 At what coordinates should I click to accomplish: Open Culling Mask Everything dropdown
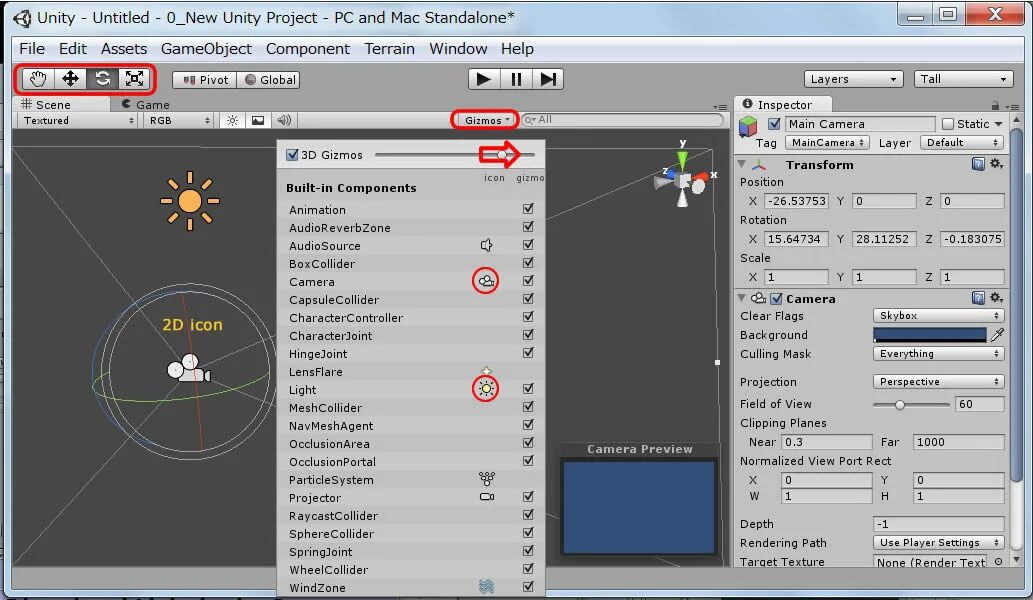click(x=938, y=354)
